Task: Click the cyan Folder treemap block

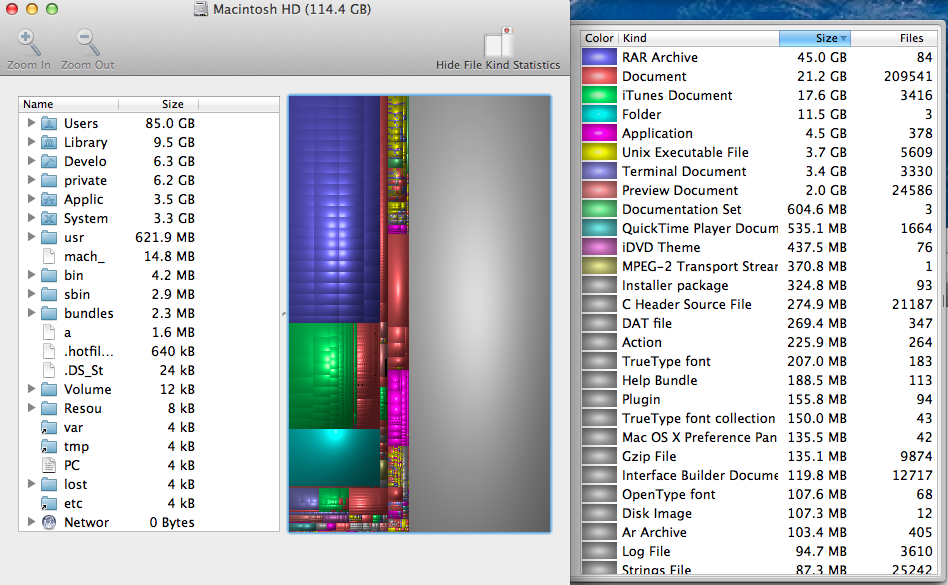Action: click(334, 457)
